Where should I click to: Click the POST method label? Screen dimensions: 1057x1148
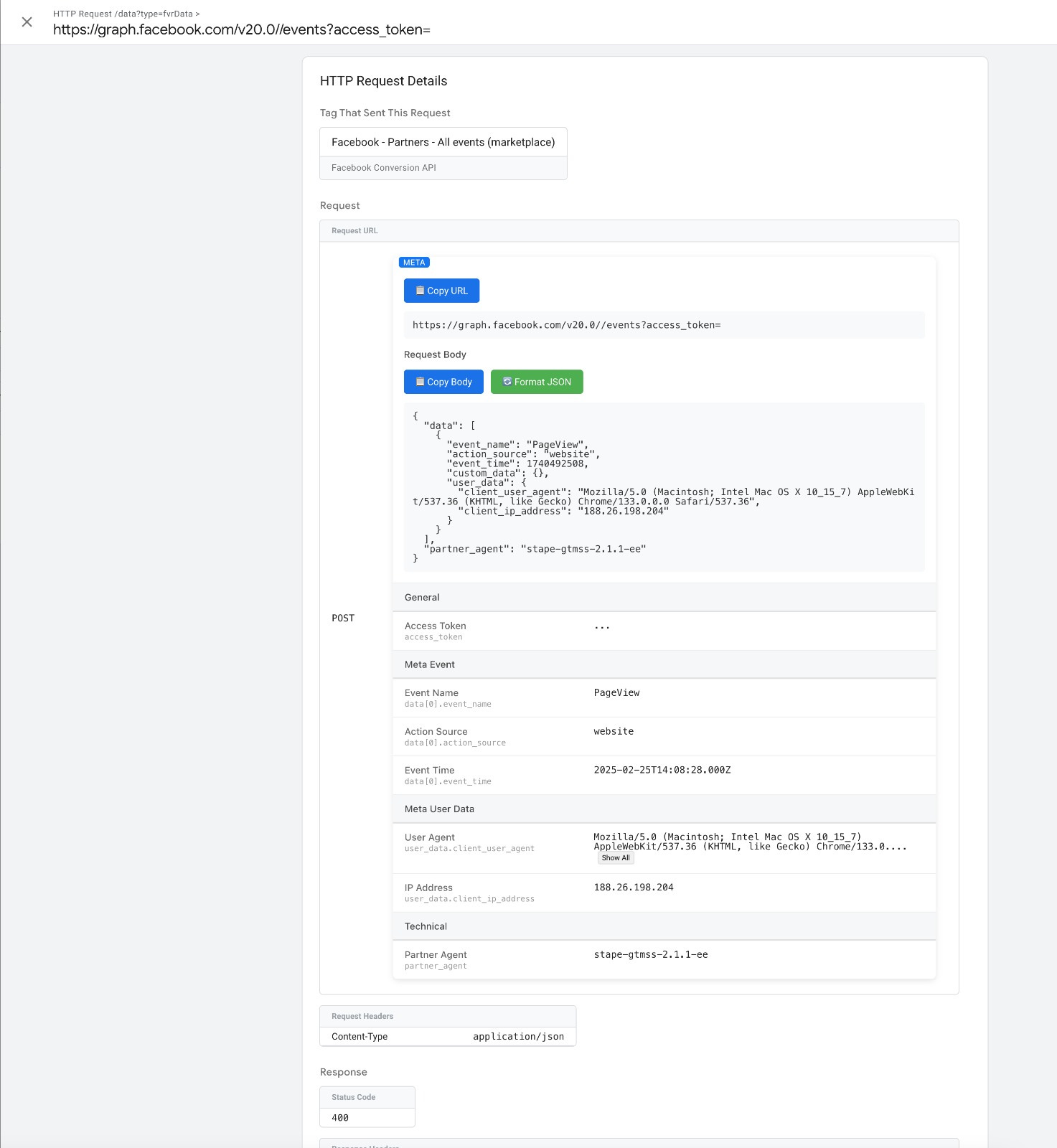point(343,618)
